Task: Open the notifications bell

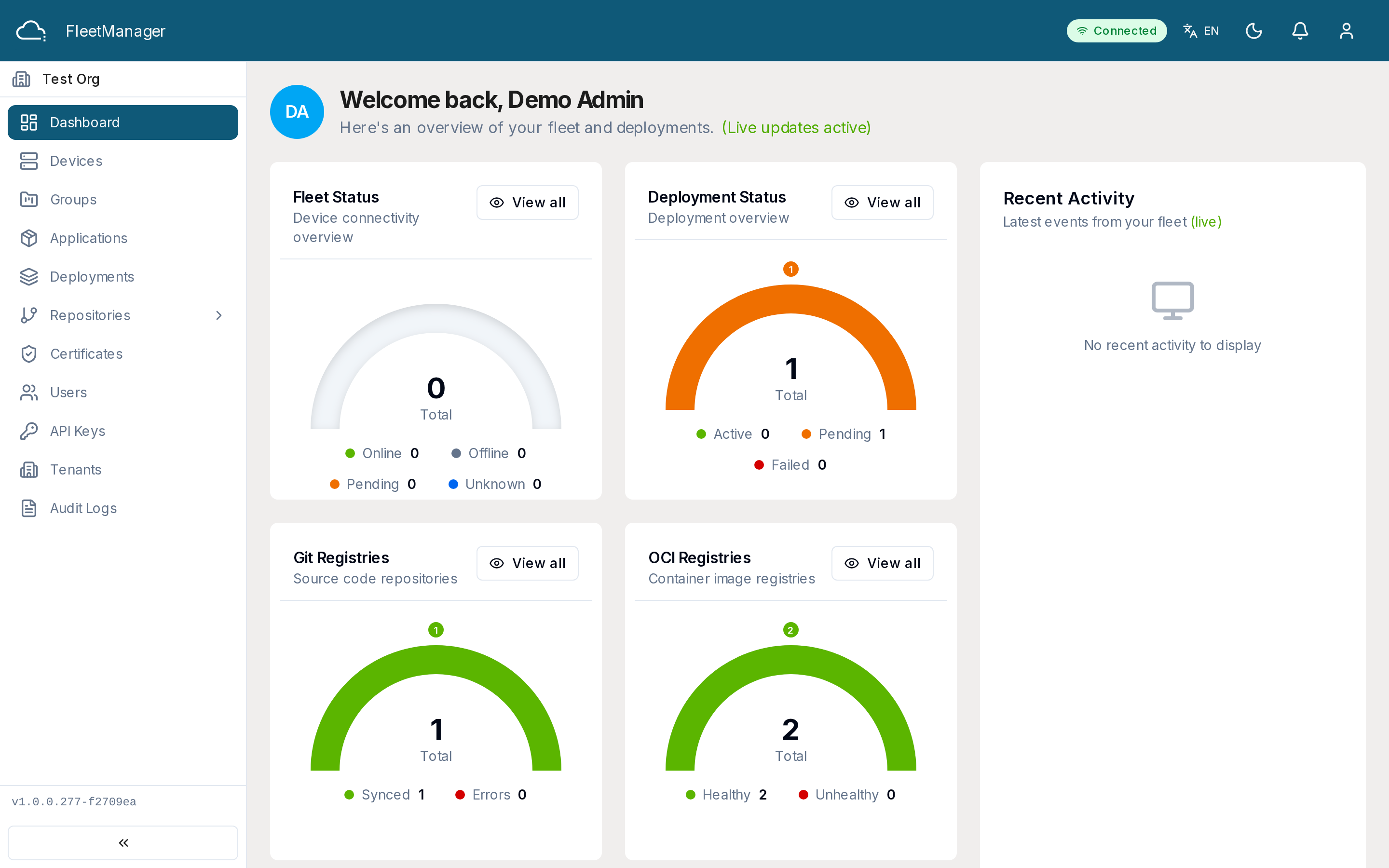Action: (1300, 31)
